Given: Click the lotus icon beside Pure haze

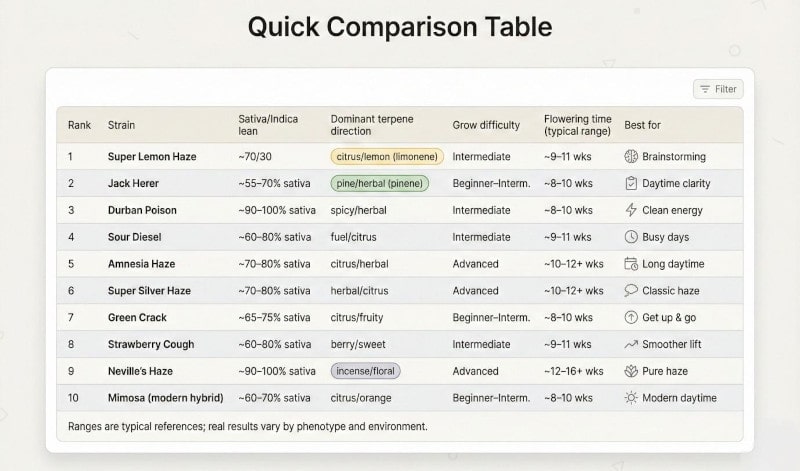Looking at the screenshot, I should pyautogui.click(x=631, y=371).
